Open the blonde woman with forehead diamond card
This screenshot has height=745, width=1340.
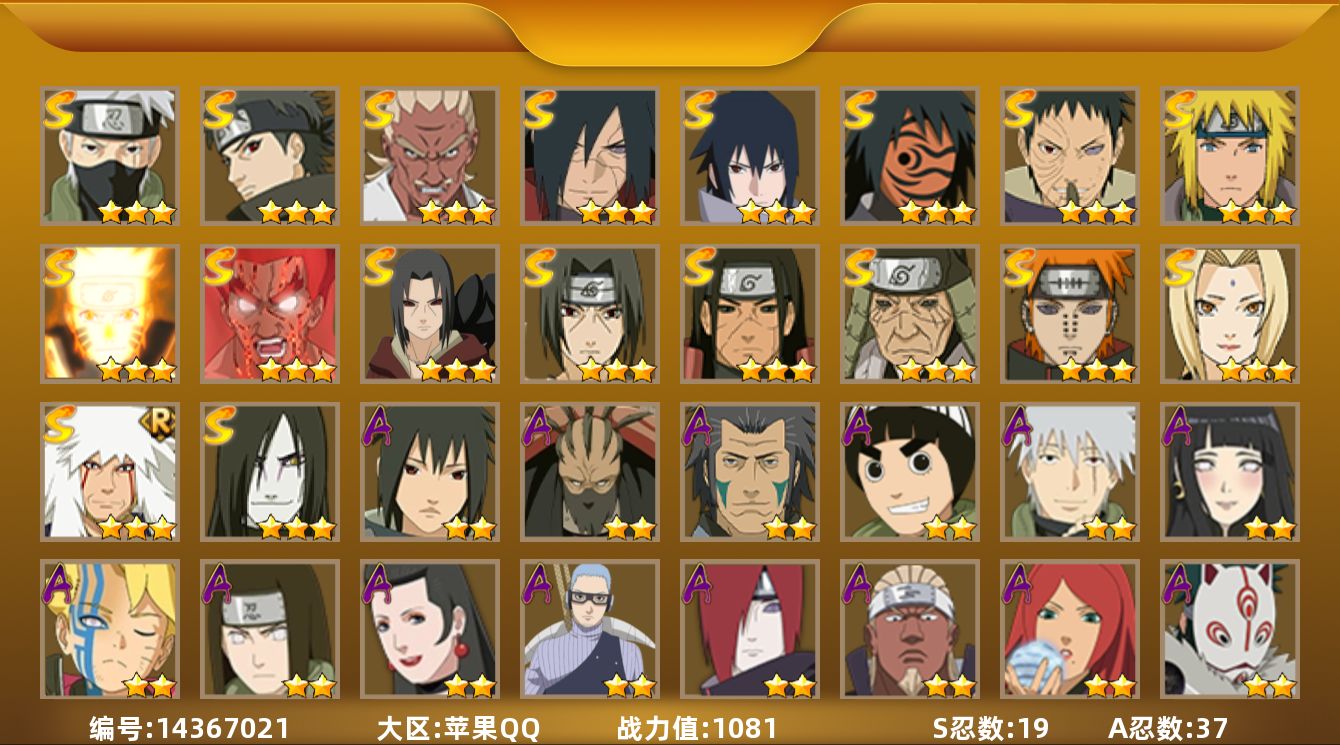pyautogui.click(x=1230, y=314)
